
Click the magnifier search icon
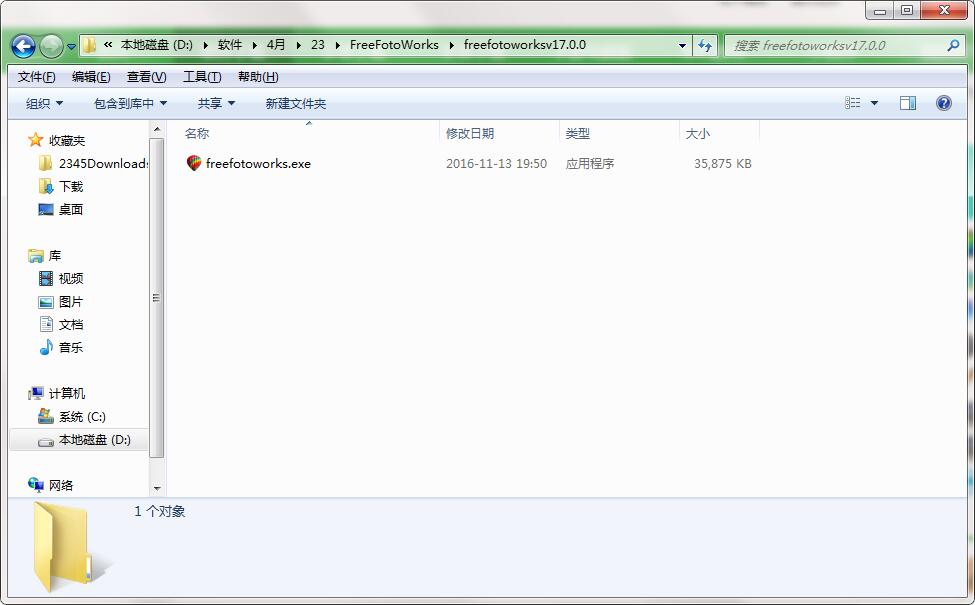click(x=953, y=45)
